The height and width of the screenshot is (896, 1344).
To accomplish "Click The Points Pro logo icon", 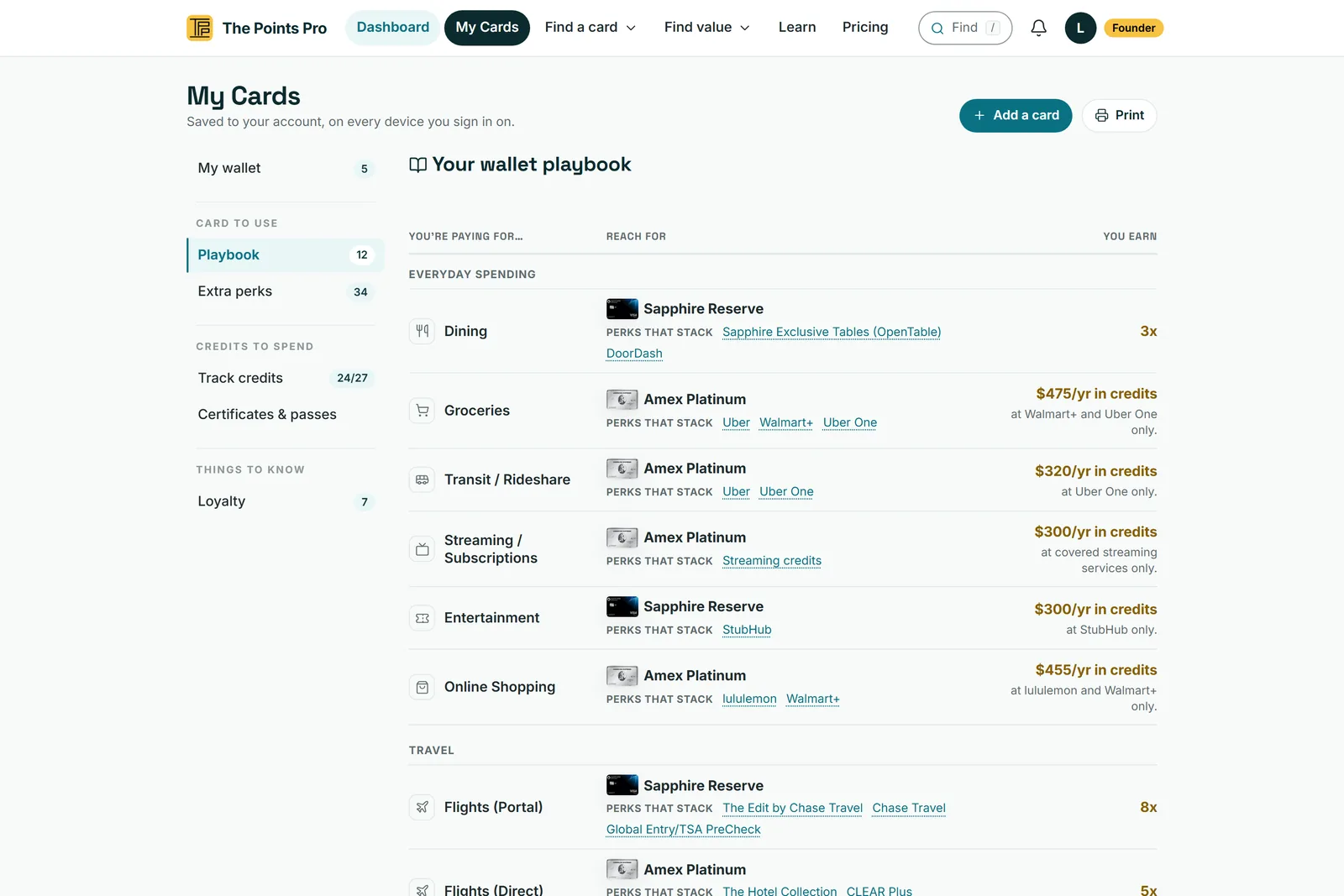I will click(200, 28).
